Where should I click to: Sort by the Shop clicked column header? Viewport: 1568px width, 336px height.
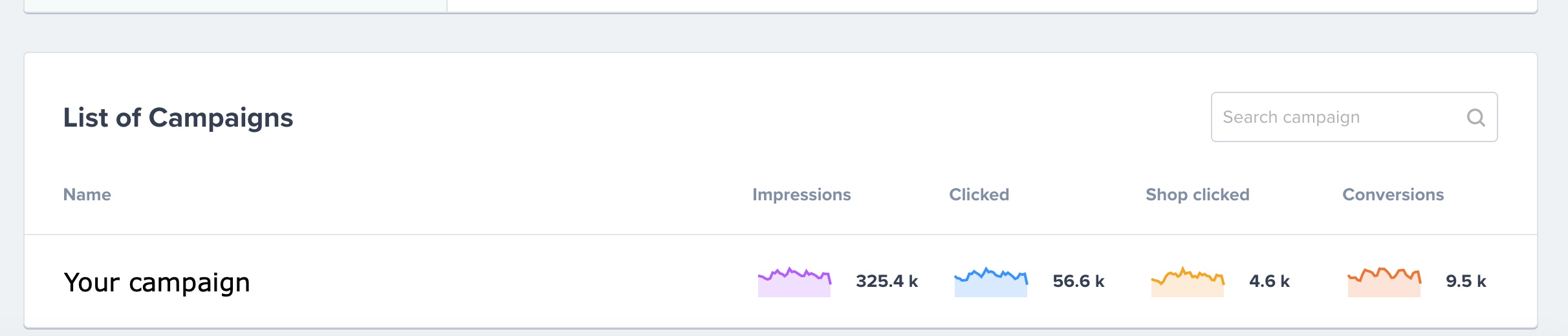[1197, 194]
